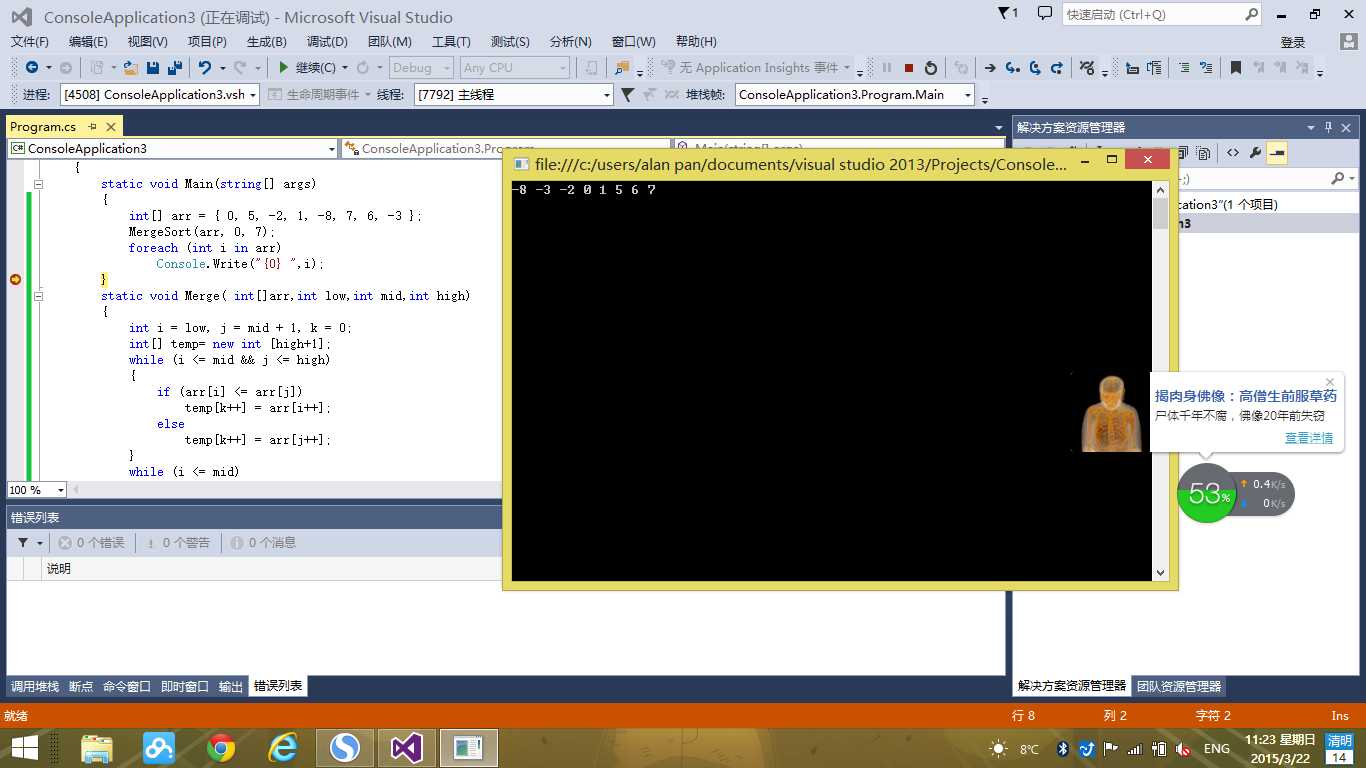Image resolution: width=1366 pixels, height=768 pixels.
Task: Click the thread filter funnel icon
Action: 627,94
